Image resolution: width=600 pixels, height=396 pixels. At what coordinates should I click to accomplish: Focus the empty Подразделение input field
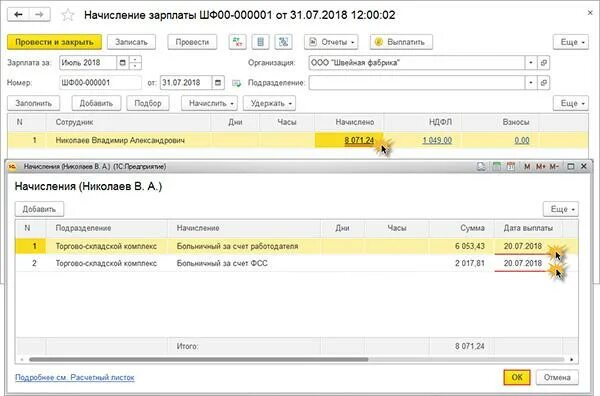pos(417,83)
